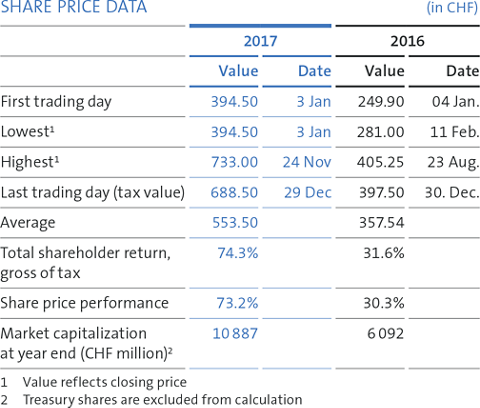This screenshot has height=408, width=480.
Task: Select the 2017 Value subheader
Action: pyautogui.click(x=238, y=71)
